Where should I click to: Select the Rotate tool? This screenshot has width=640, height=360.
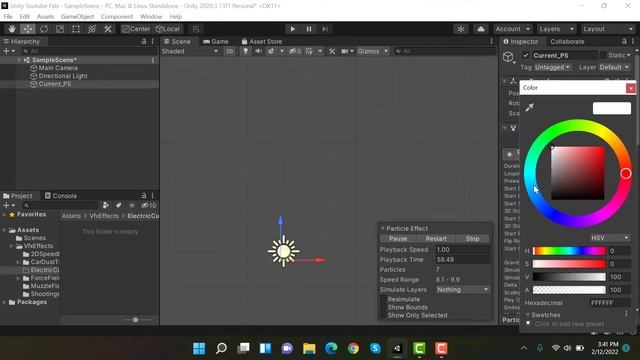(44, 29)
